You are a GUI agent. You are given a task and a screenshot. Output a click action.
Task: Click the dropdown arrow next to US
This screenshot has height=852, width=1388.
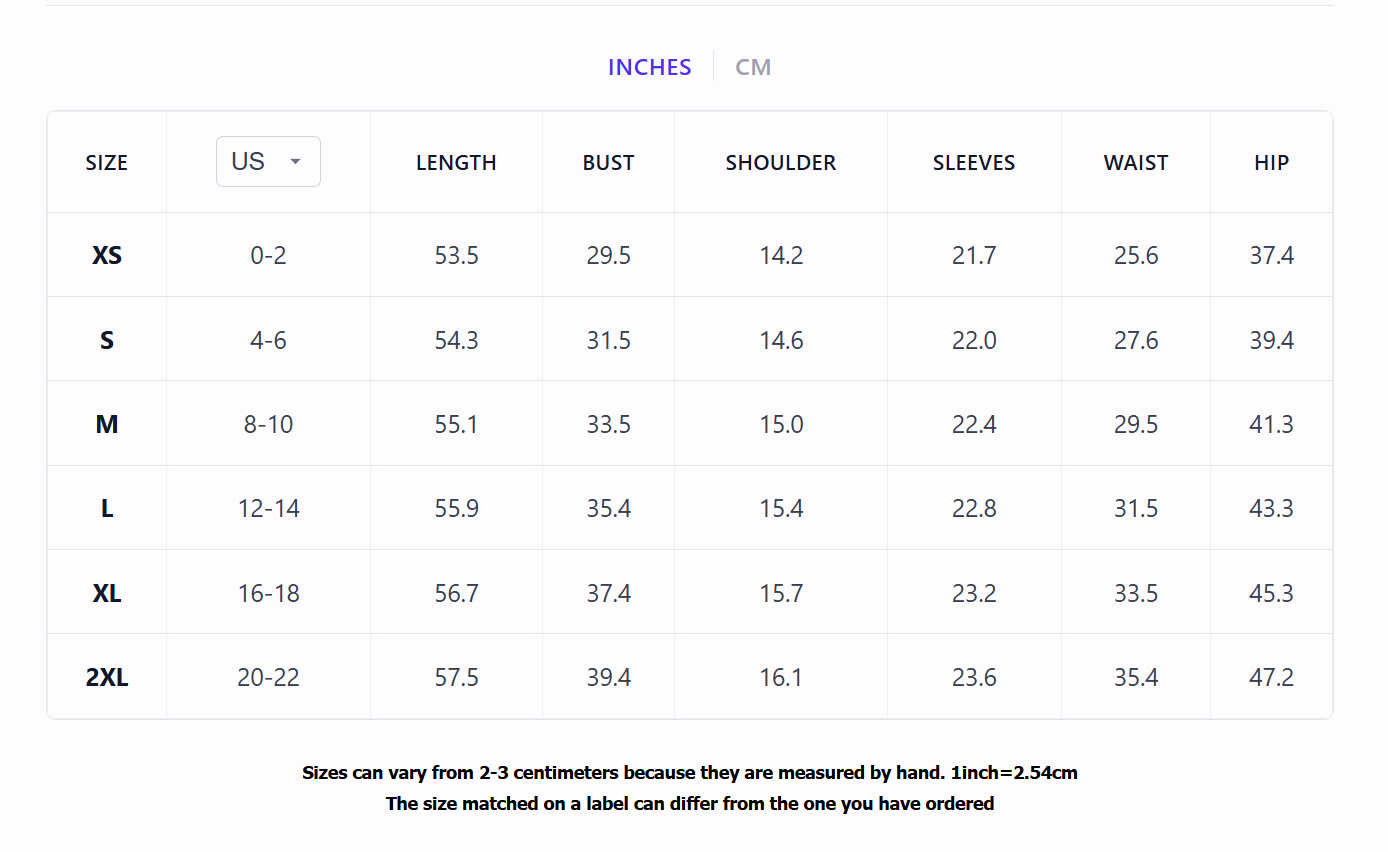295,162
